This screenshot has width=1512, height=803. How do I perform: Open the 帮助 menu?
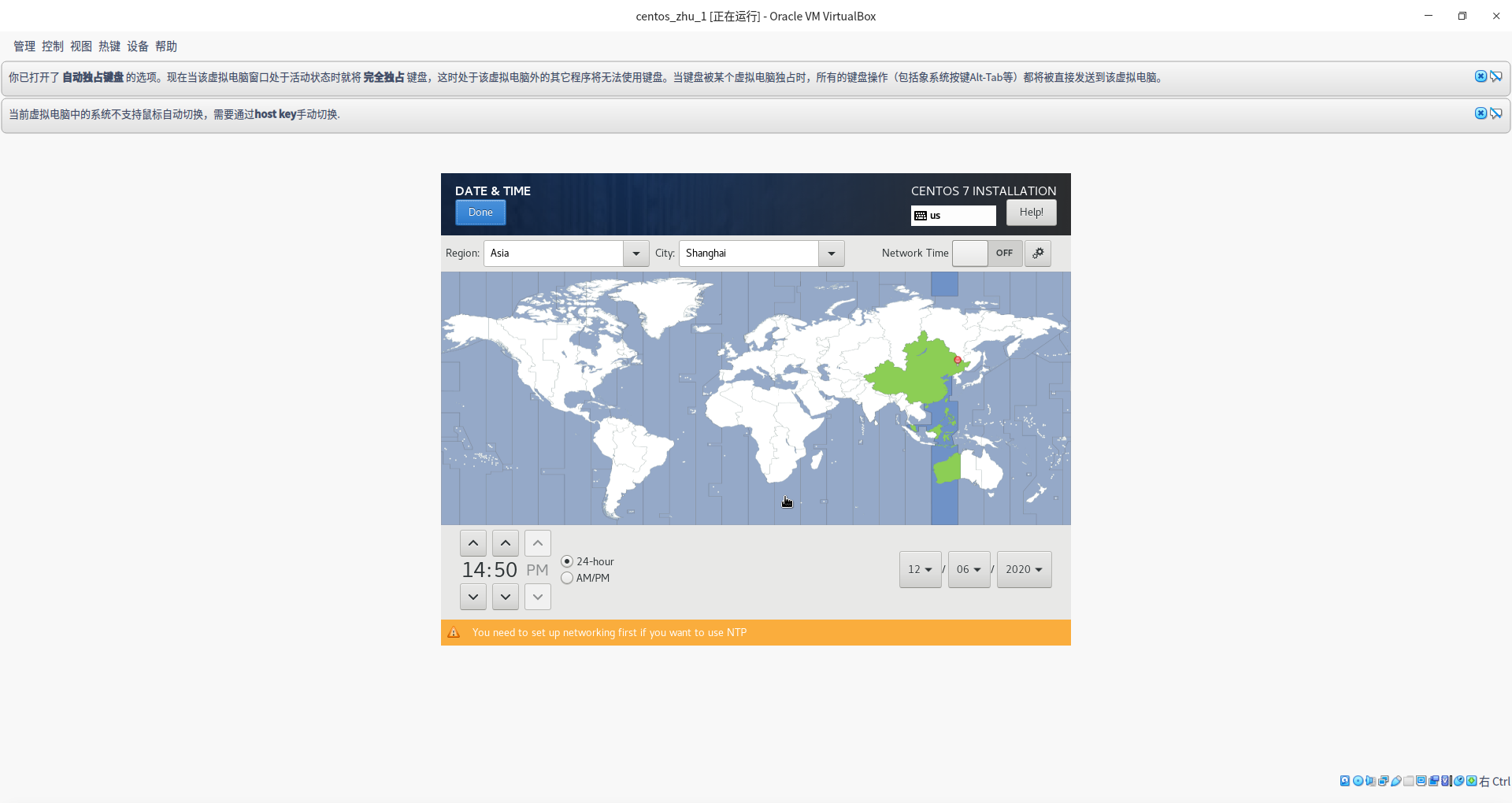(166, 46)
